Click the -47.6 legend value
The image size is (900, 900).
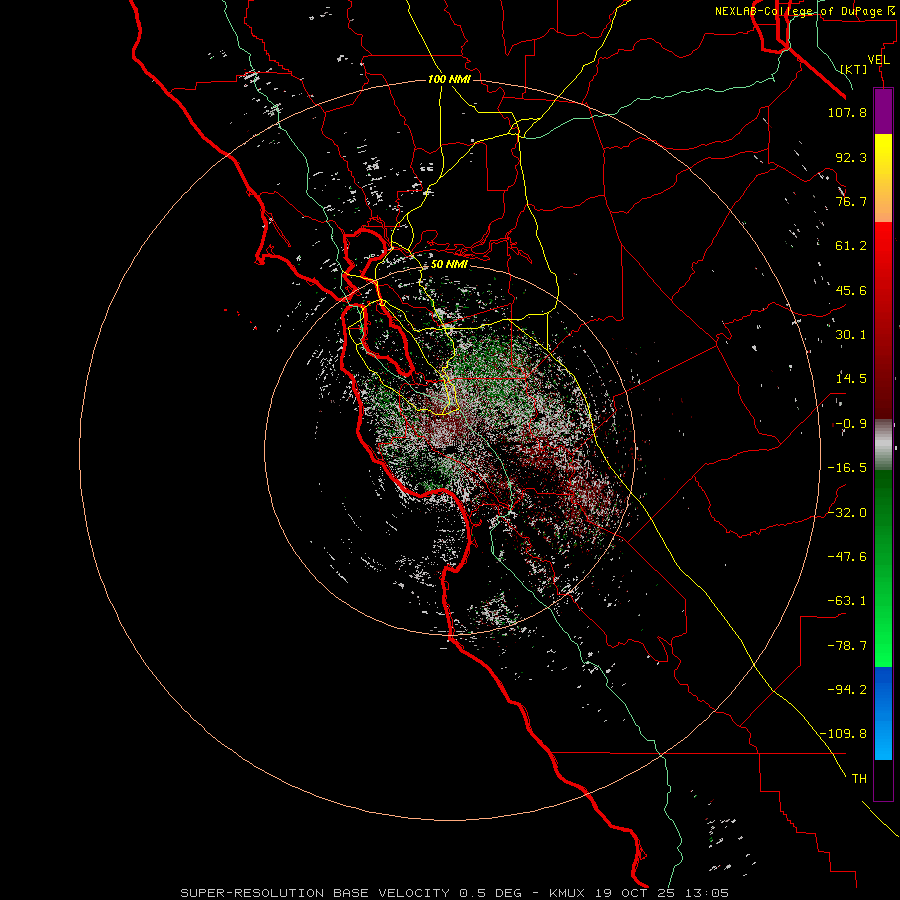(847, 557)
